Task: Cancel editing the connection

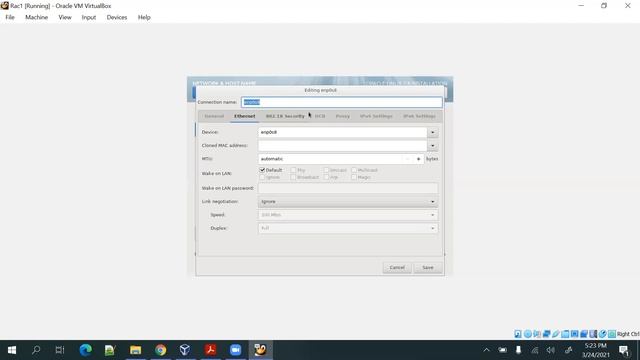Action: tap(397, 268)
